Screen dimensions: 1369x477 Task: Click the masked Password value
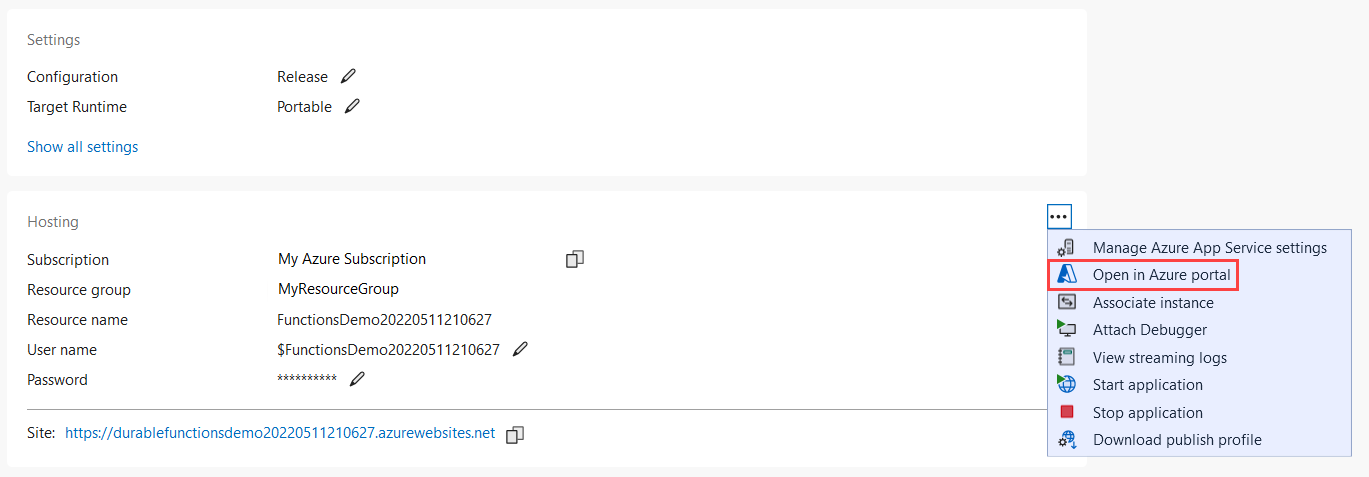(307, 380)
